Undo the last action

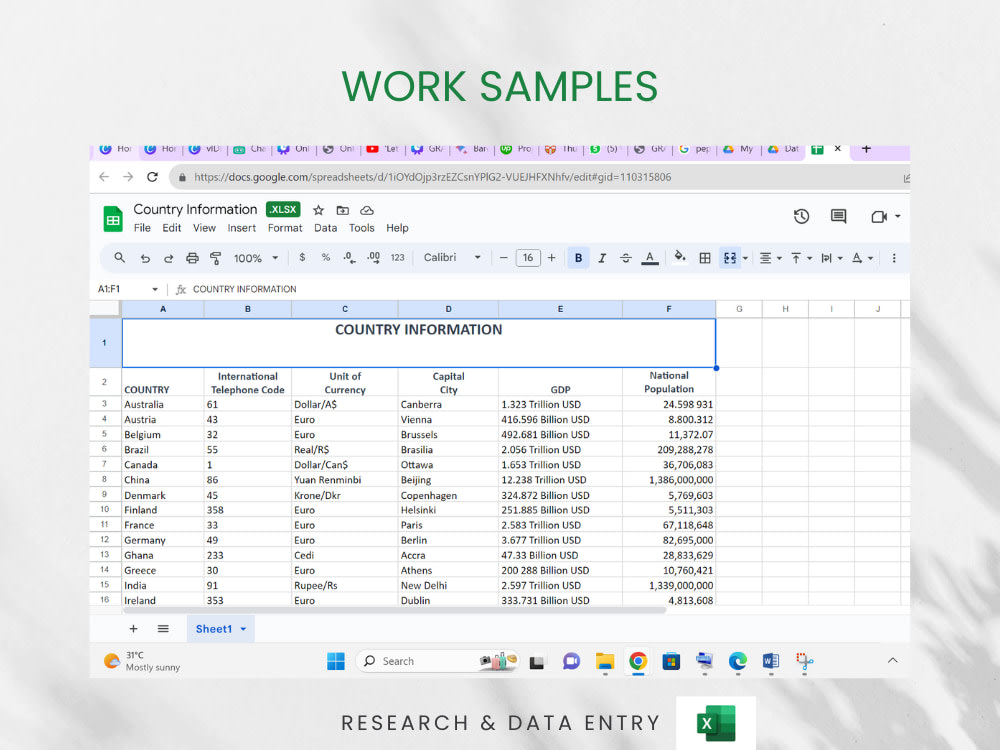click(x=145, y=258)
